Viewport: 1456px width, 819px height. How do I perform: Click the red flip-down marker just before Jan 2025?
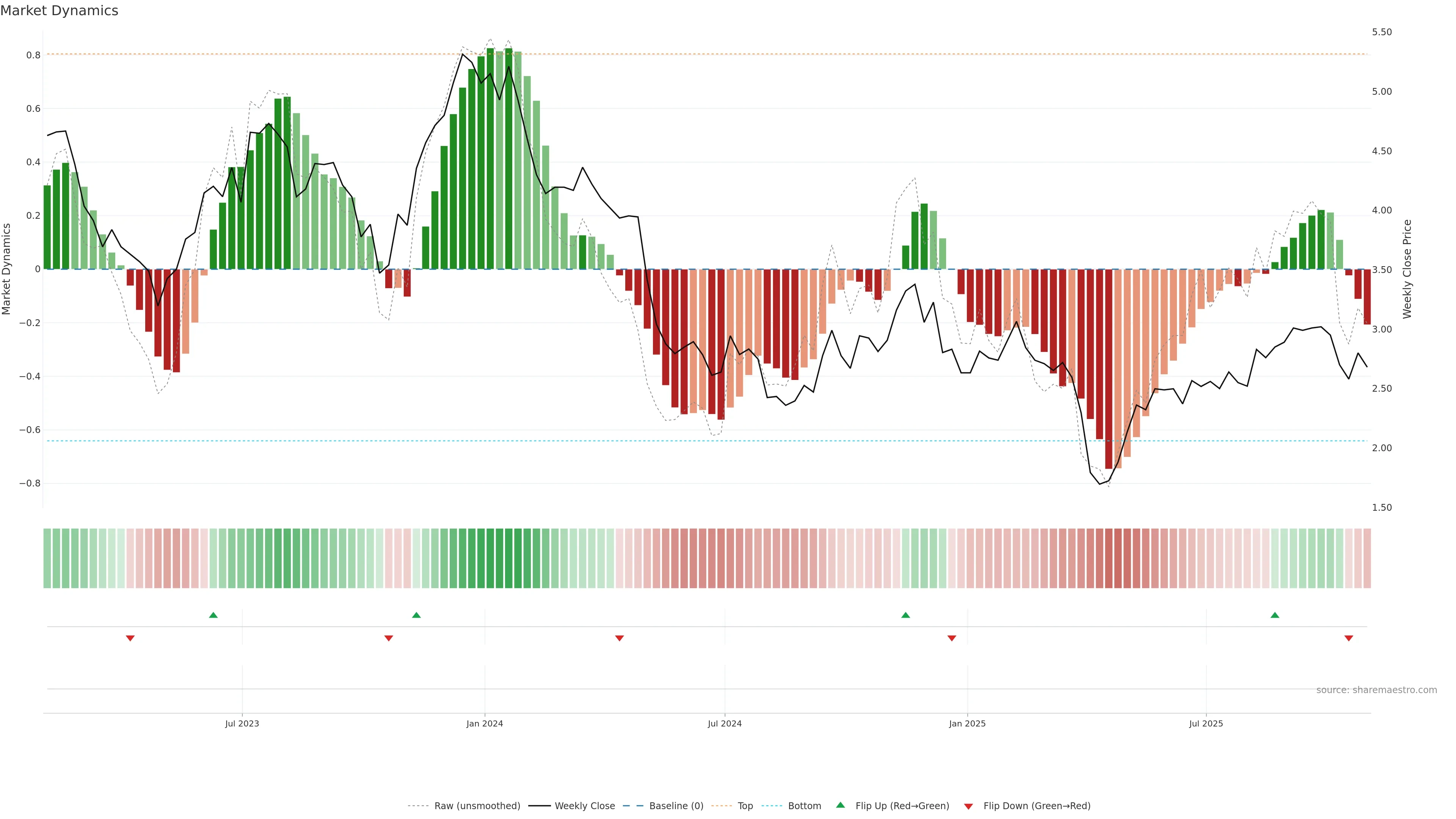(x=952, y=638)
